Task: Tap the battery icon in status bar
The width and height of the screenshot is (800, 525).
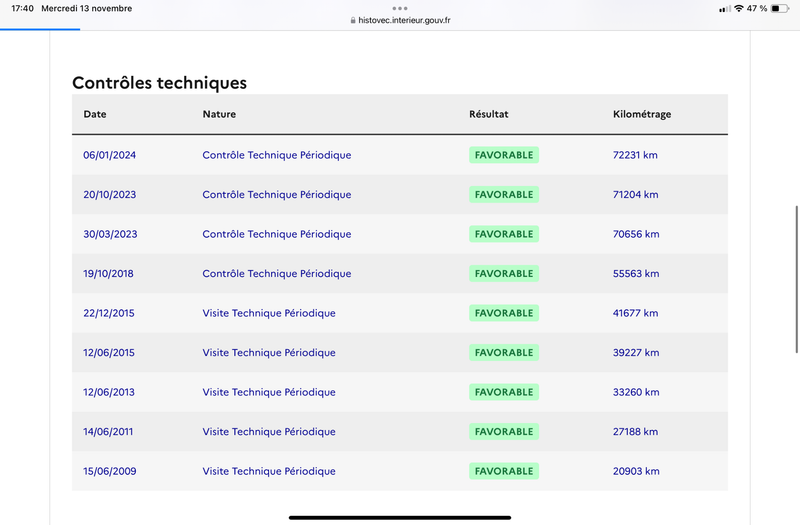Action: coord(780,8)
